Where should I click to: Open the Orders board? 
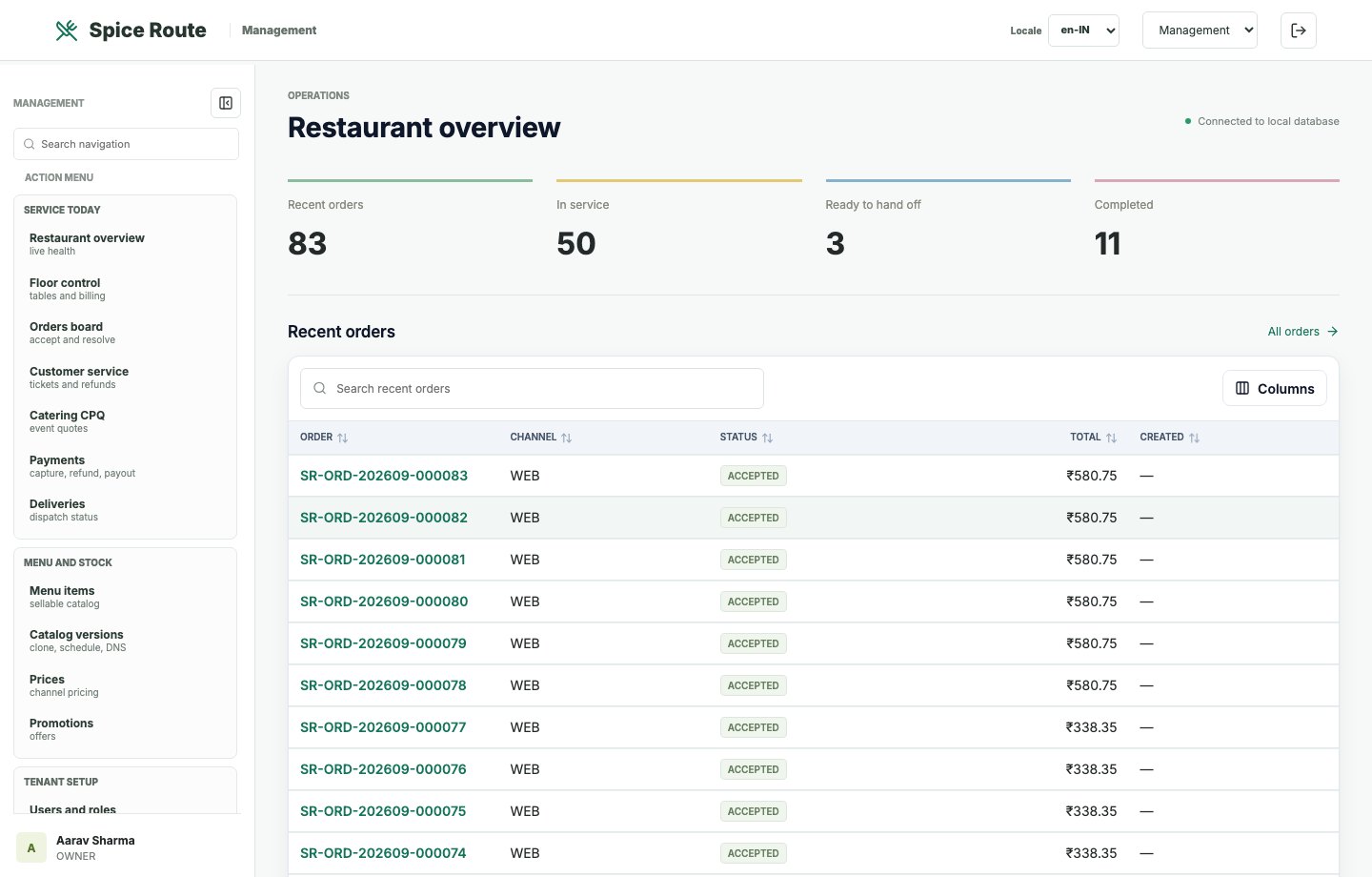pyautogui.click(x=125, y=333)
